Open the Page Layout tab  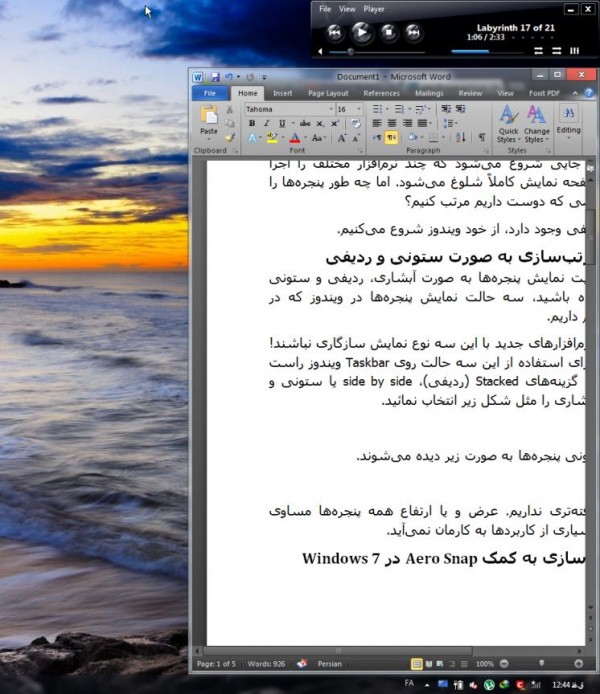pos(328,93)
